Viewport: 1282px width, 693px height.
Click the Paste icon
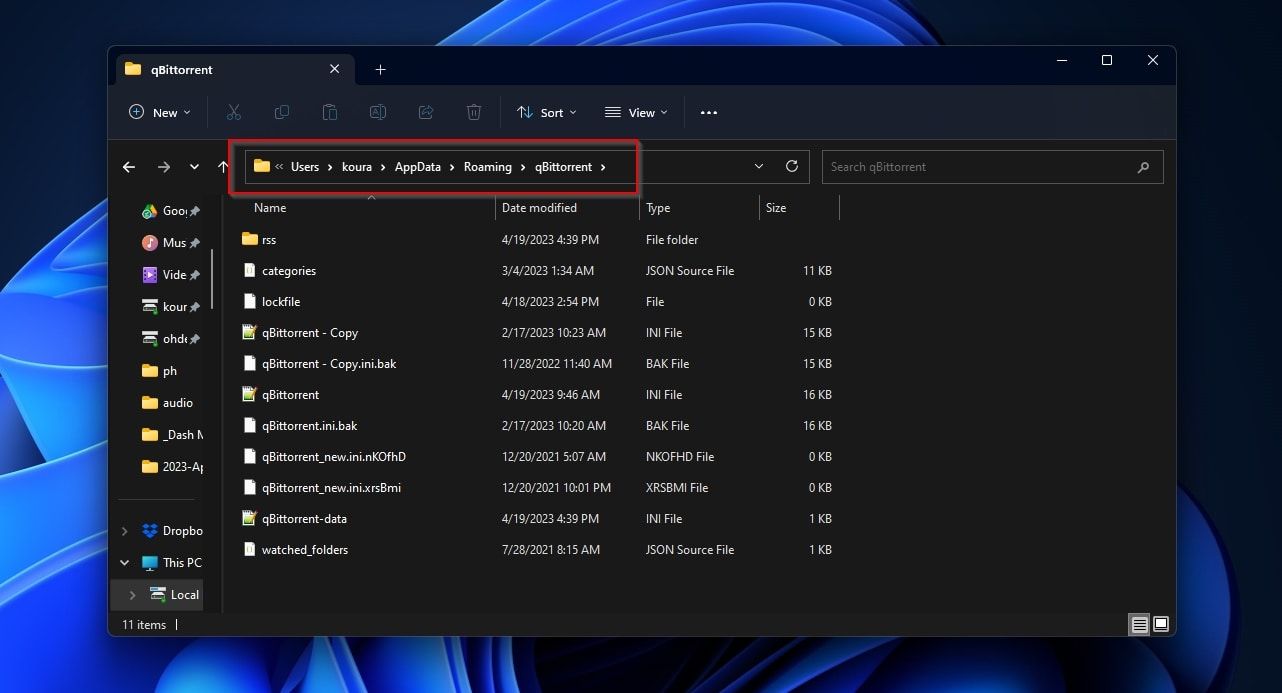tap(330, 112)
